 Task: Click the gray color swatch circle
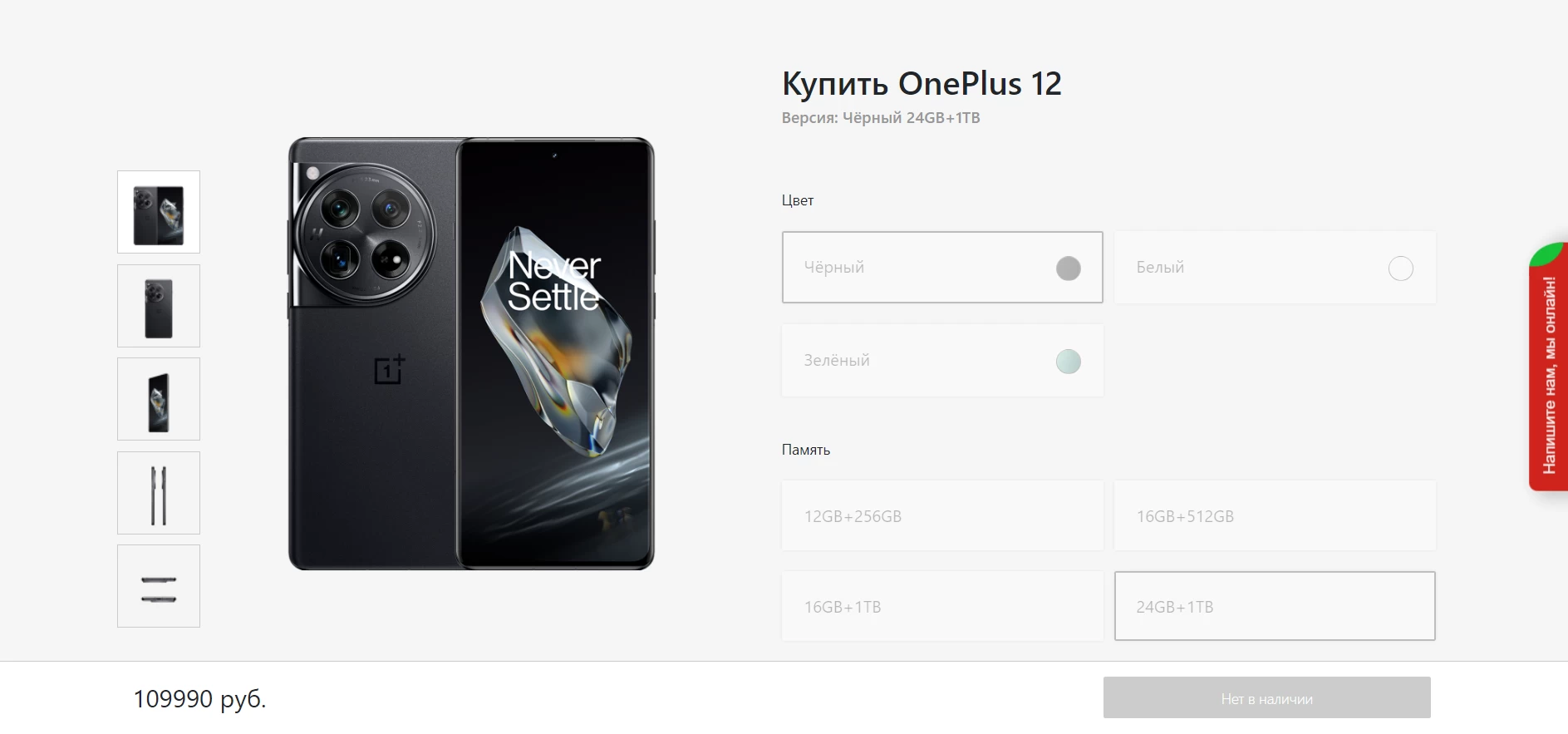[x=1069, y=268]
